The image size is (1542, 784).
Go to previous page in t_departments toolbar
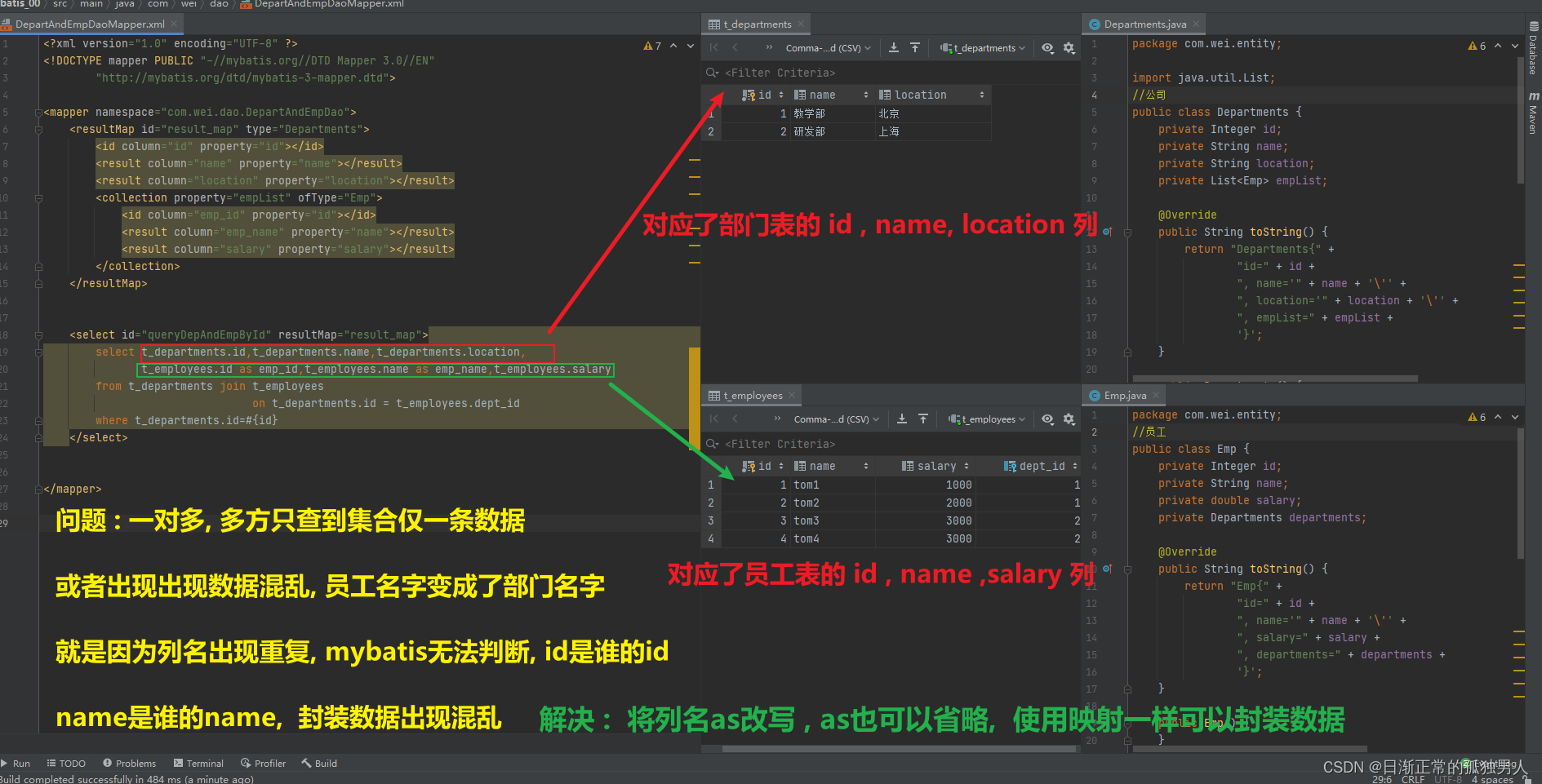click(735, 48)
